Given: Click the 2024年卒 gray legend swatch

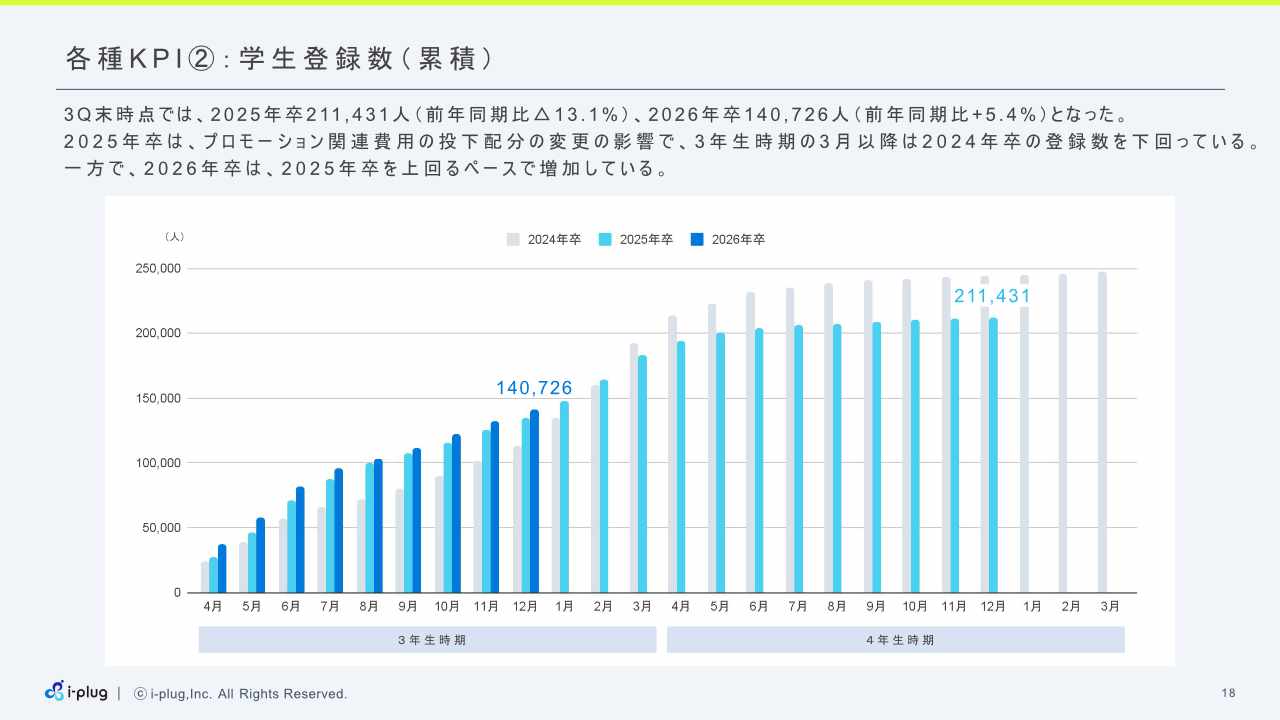Looking at the screenshot, I should (x=513, y=240).
